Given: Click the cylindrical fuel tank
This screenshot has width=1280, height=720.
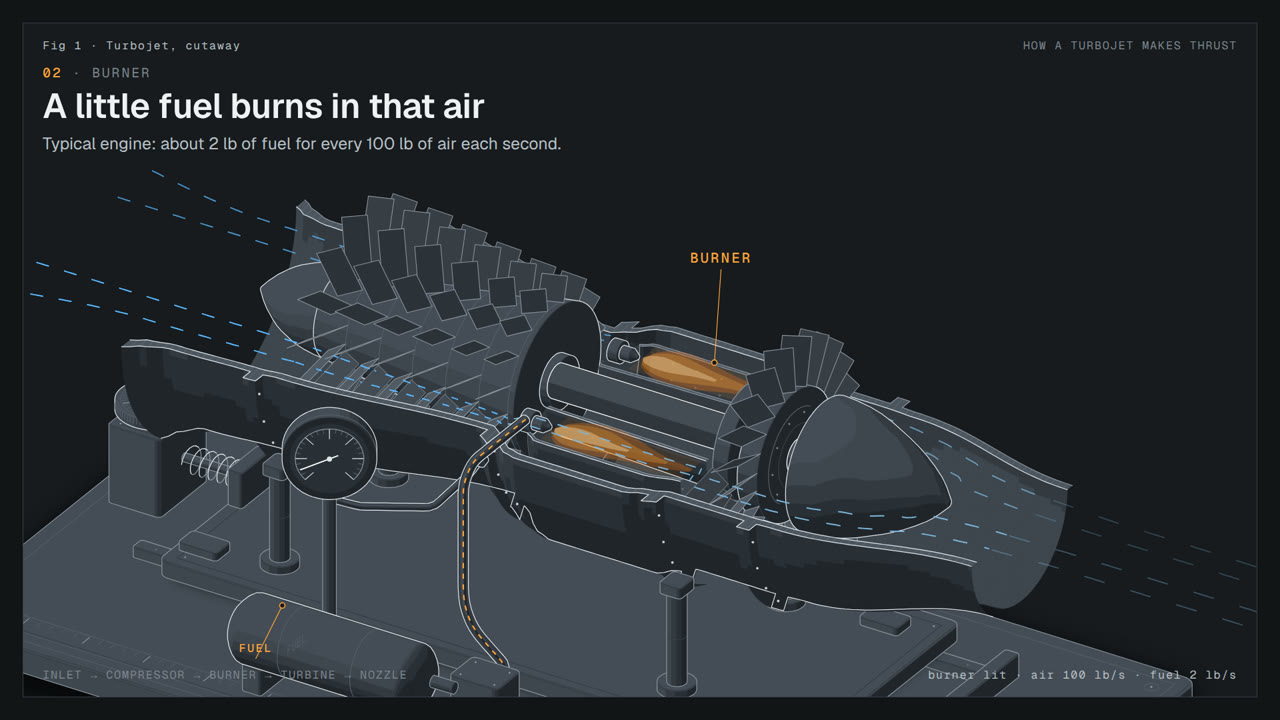Looking at the screenshot, I should pyautogui.click(x=335, y=643).
